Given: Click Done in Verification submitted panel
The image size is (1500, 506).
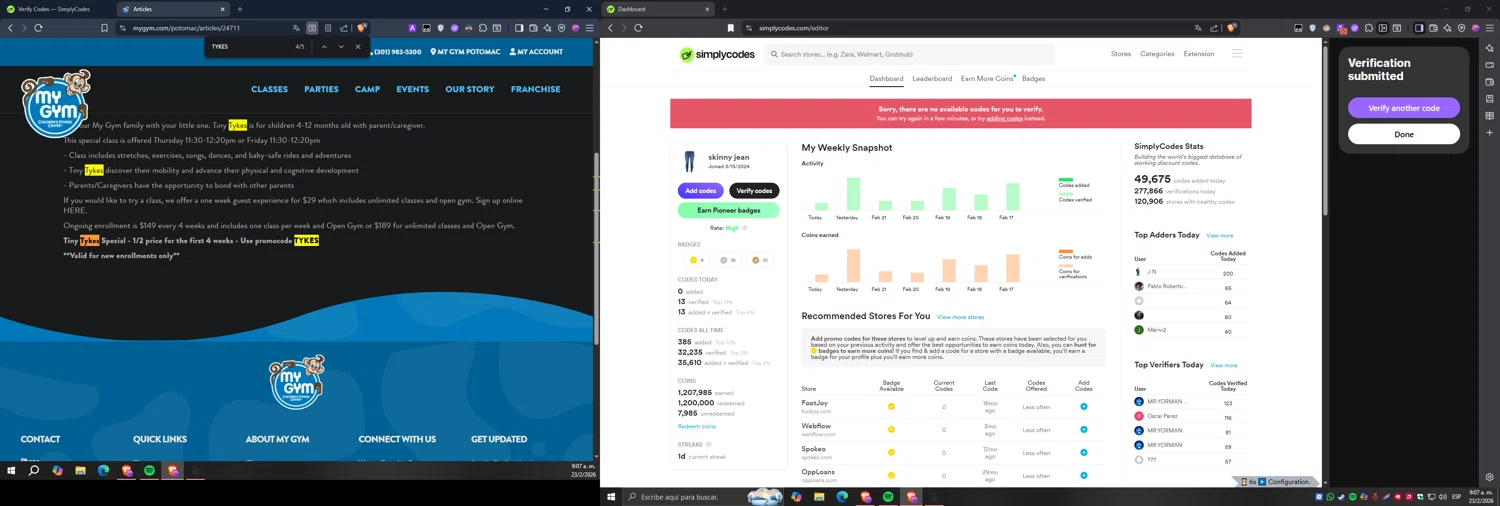Looking at the screenshot, I should click(x=1404, y=134).
